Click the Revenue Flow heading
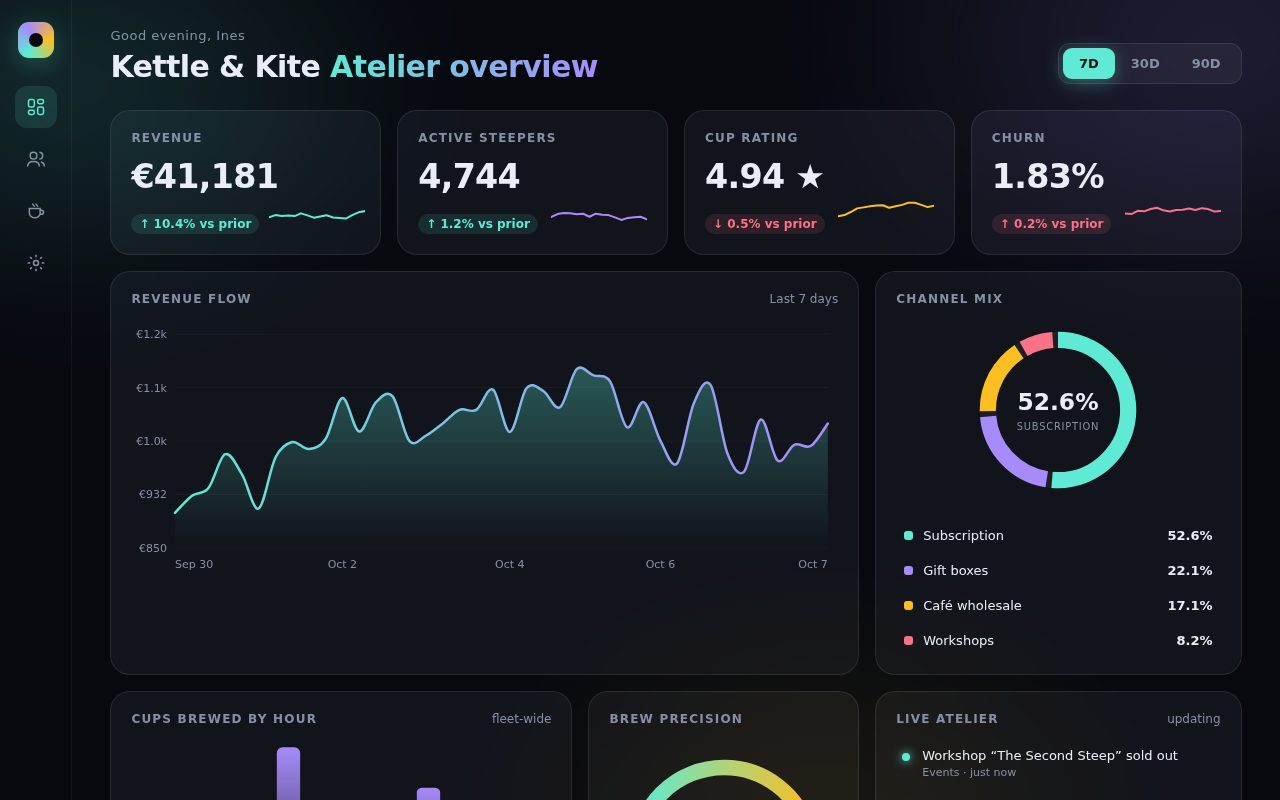1280x800 pixels. tap(191, 299)
